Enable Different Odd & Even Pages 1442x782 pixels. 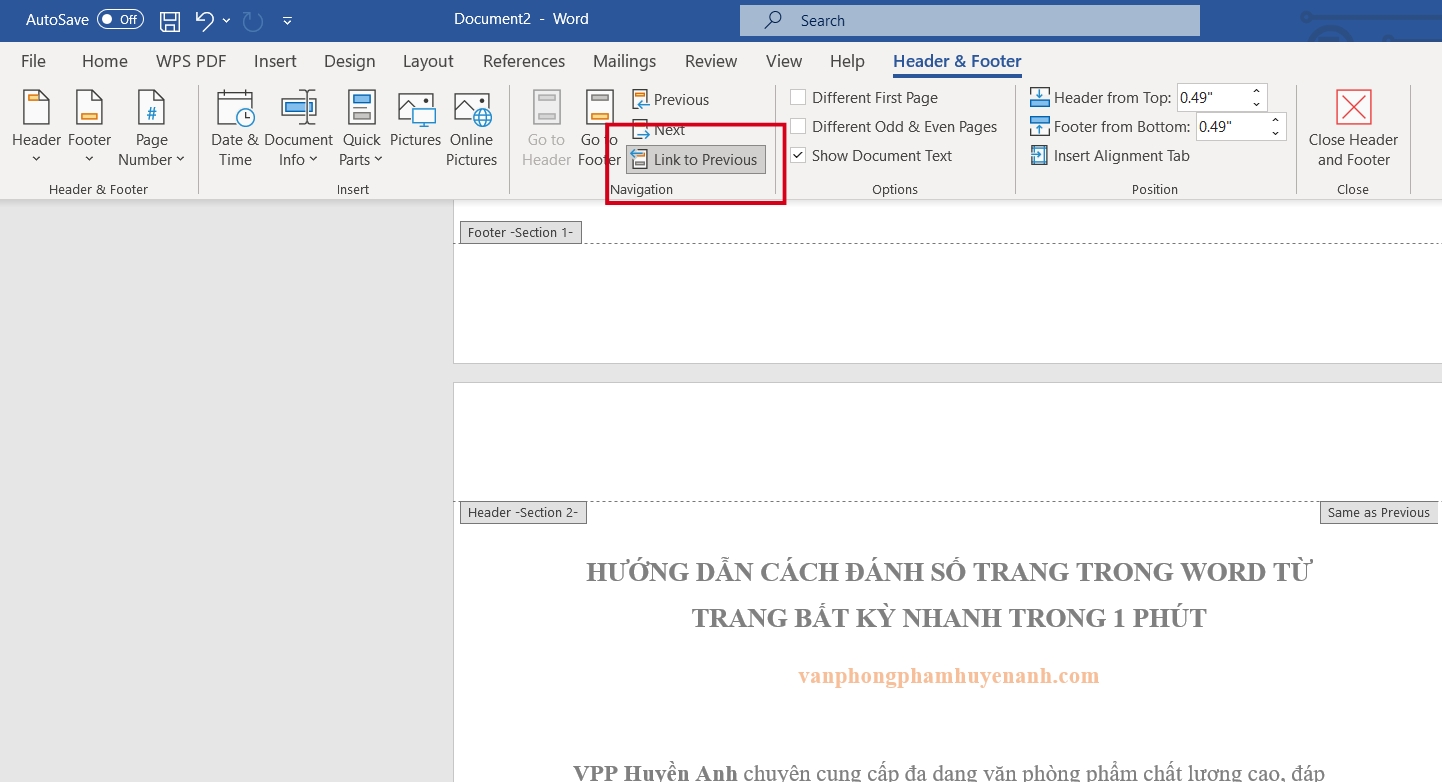coord(798,127)
